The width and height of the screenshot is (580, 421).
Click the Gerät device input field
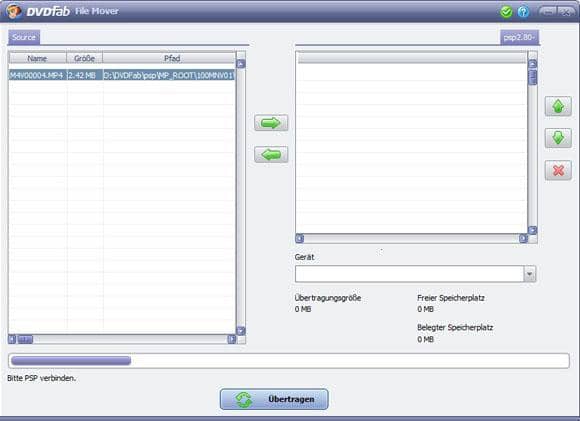click(409, 274)
